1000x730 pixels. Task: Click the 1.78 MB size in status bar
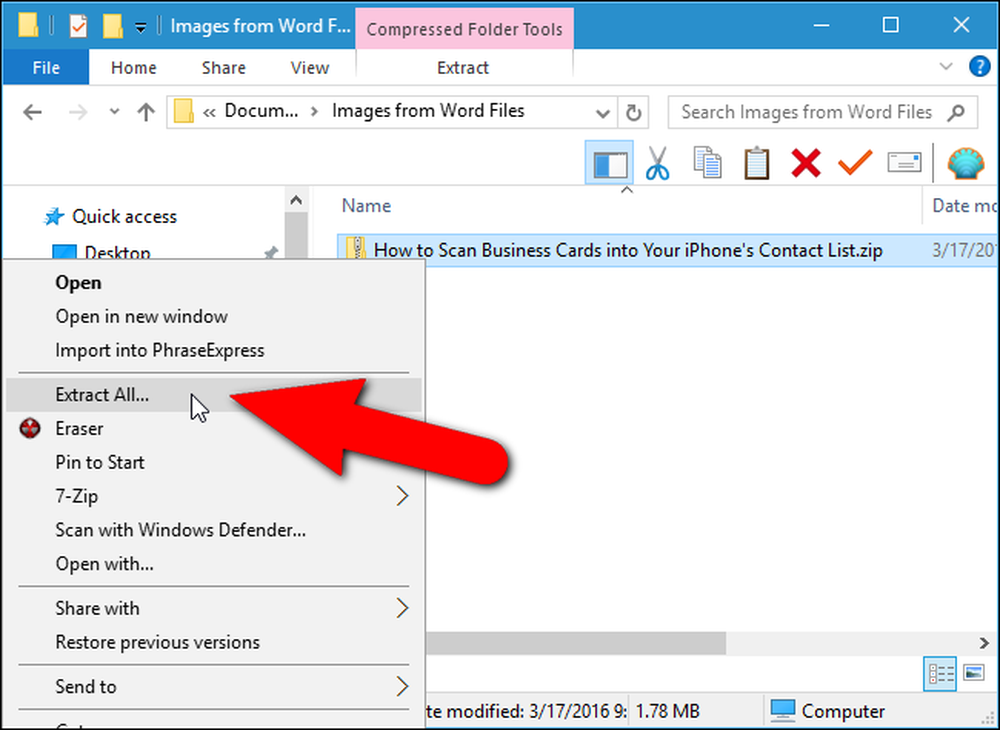(x=668, y=711)
